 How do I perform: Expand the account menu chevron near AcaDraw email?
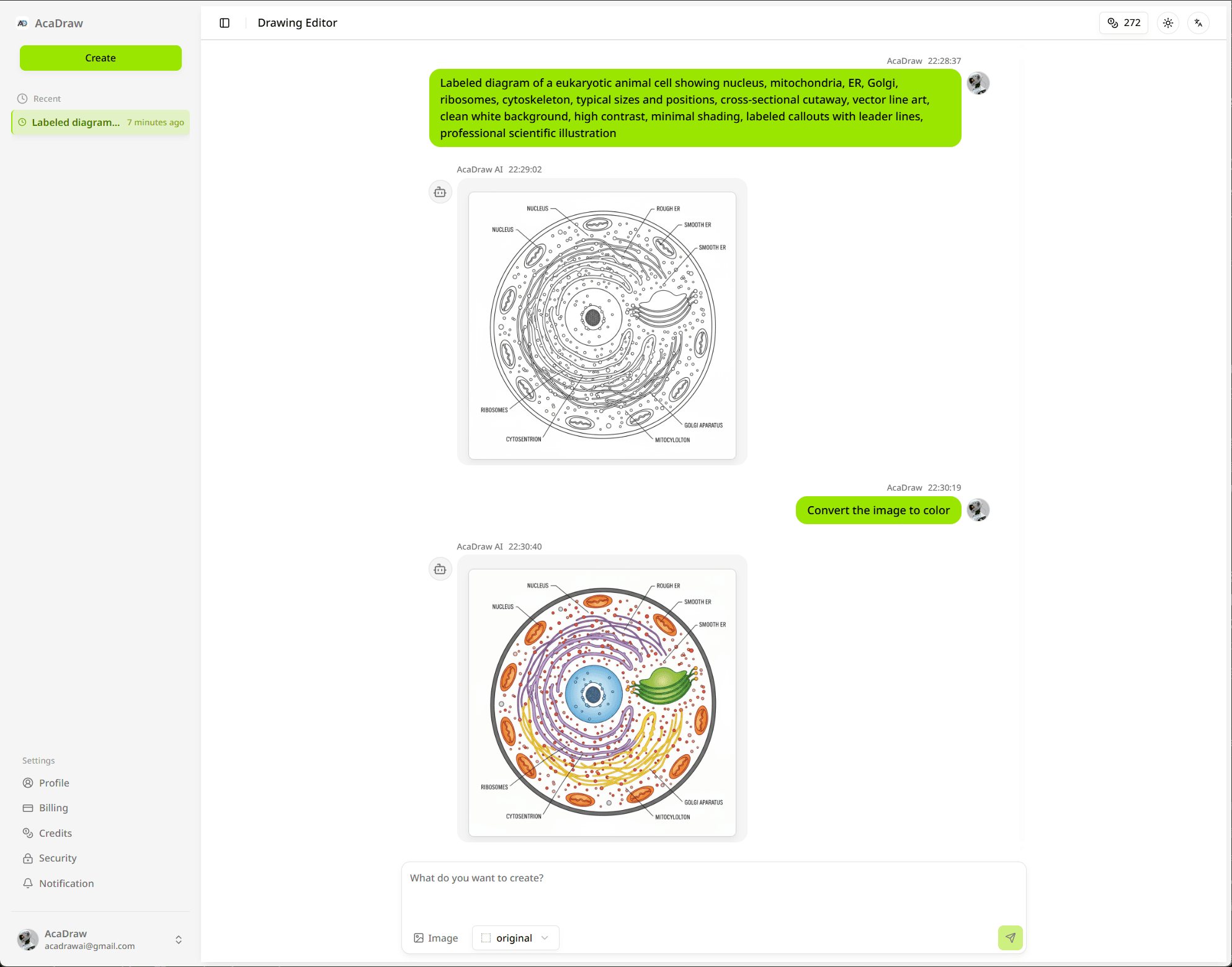point(179,940)
